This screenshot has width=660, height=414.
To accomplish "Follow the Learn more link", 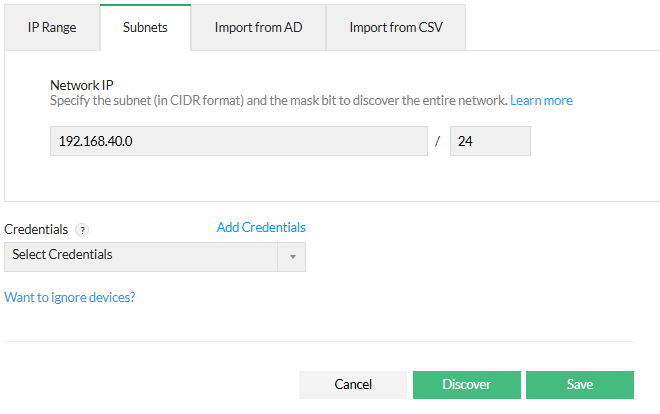I will pos(541,101).
